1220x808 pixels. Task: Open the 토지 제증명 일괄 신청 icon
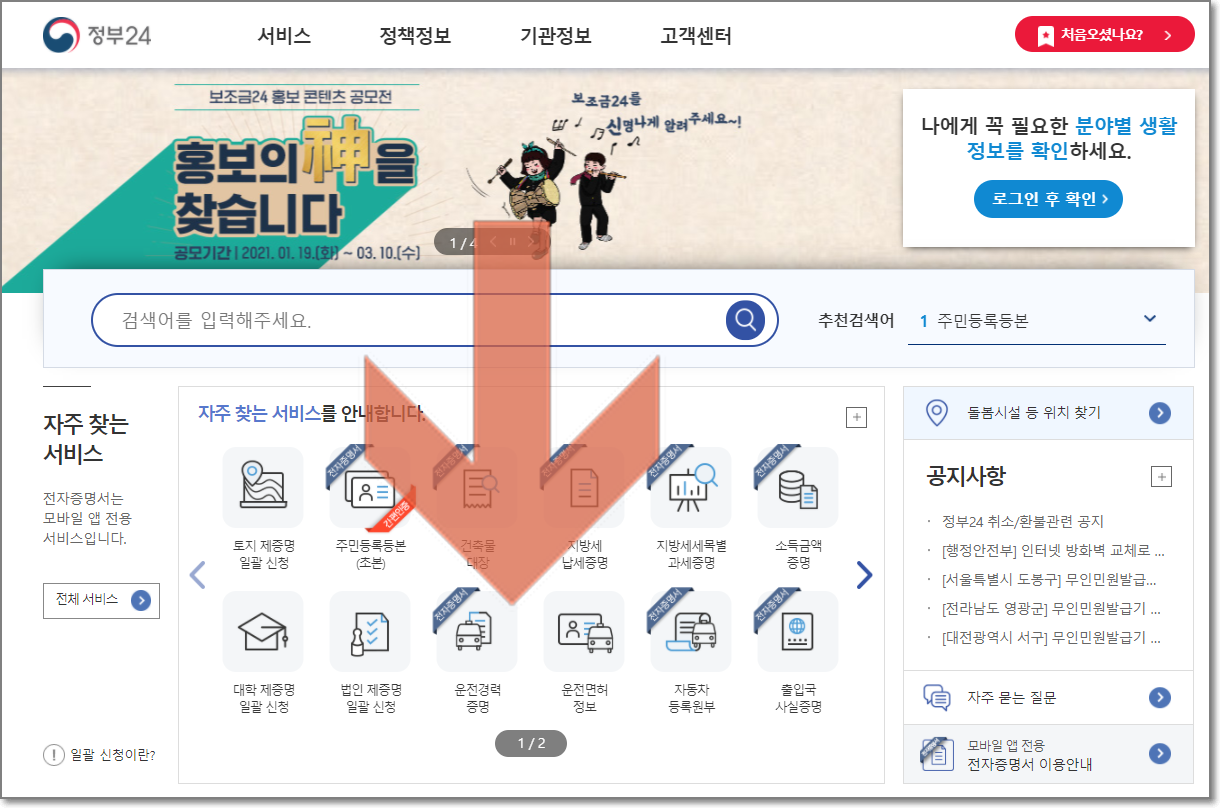click(263, 487)
